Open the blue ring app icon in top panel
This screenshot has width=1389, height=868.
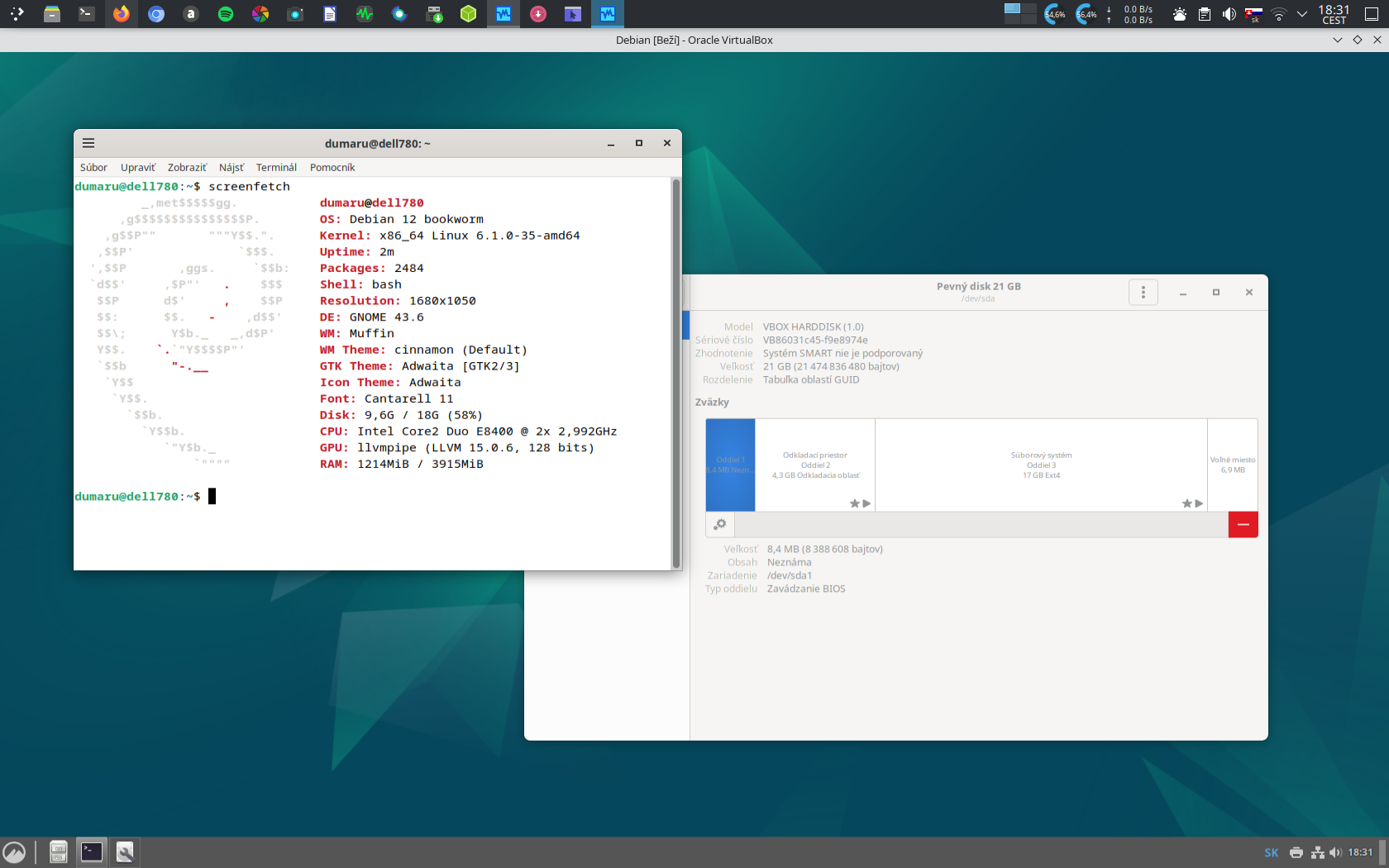pos(399,14)
